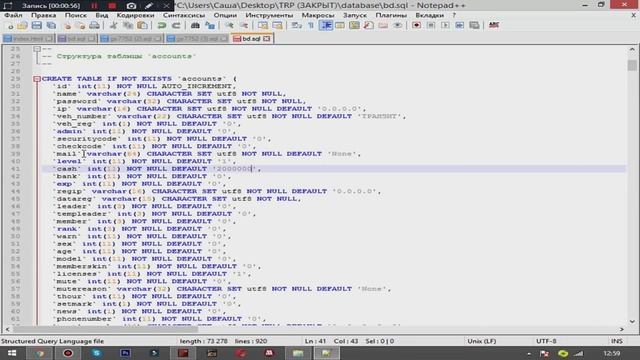Open Skype from the taskbar
Viewport: 640px width, 360px height.
(x=97, y=353)
